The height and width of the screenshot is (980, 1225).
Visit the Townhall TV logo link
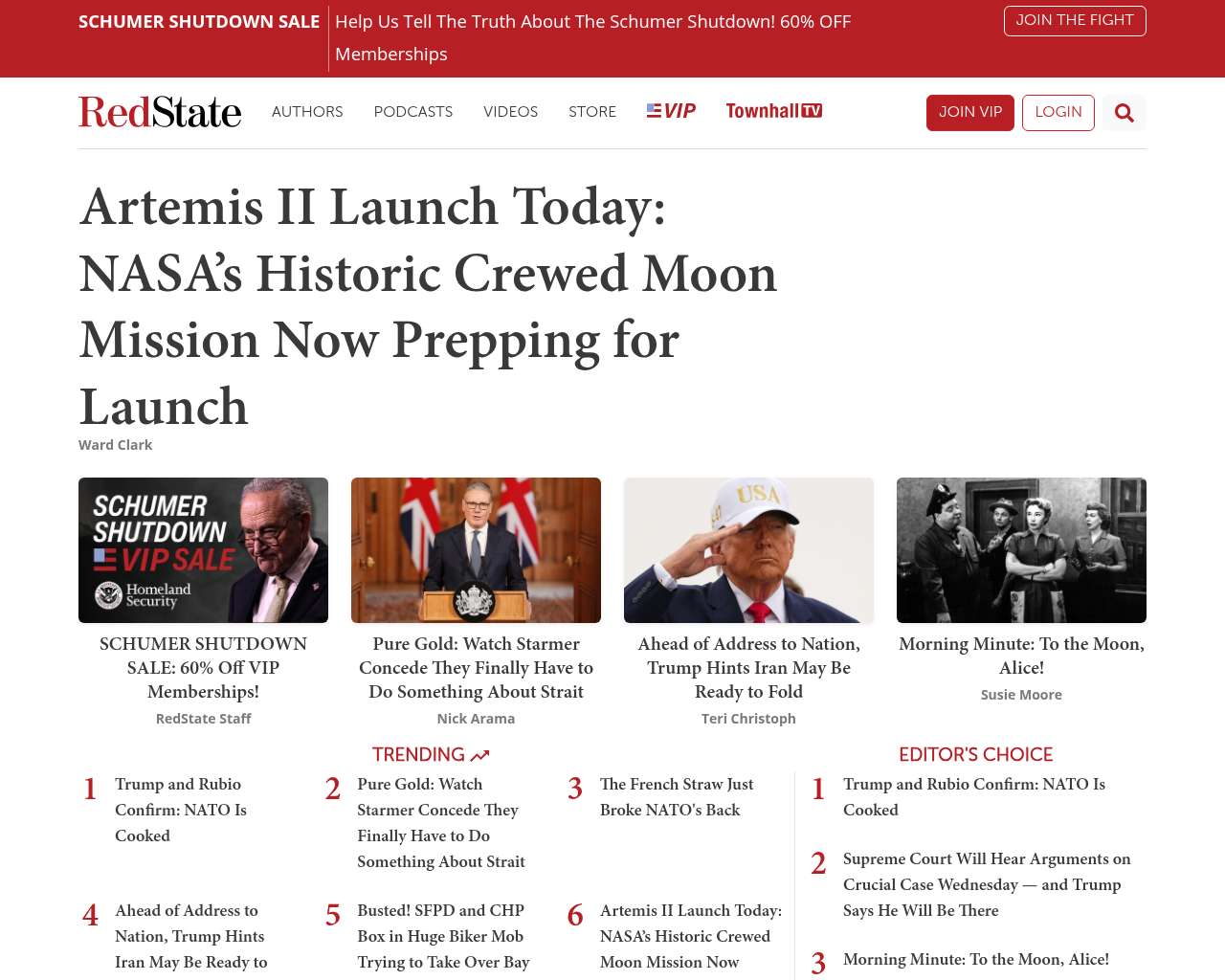(x=773, y=111)
